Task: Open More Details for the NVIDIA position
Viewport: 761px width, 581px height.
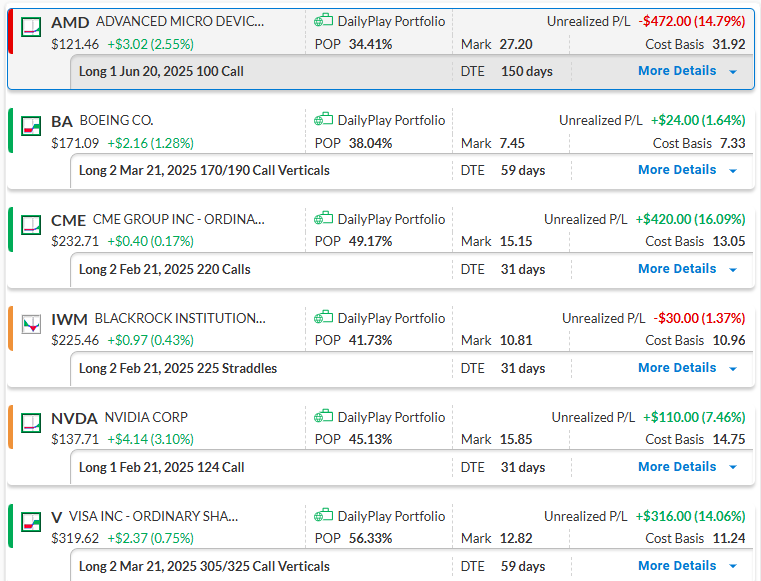Action: pyautogui.click(x=677, y=467)
